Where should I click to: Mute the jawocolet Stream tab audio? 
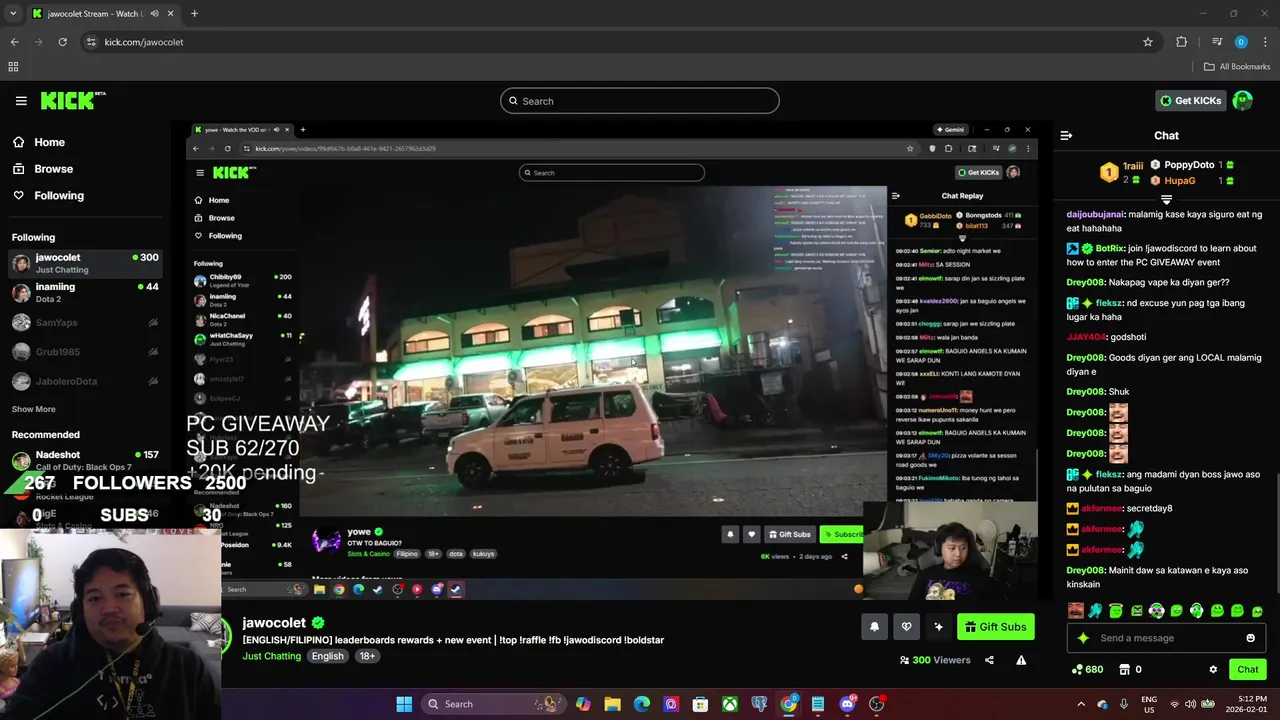154,13
